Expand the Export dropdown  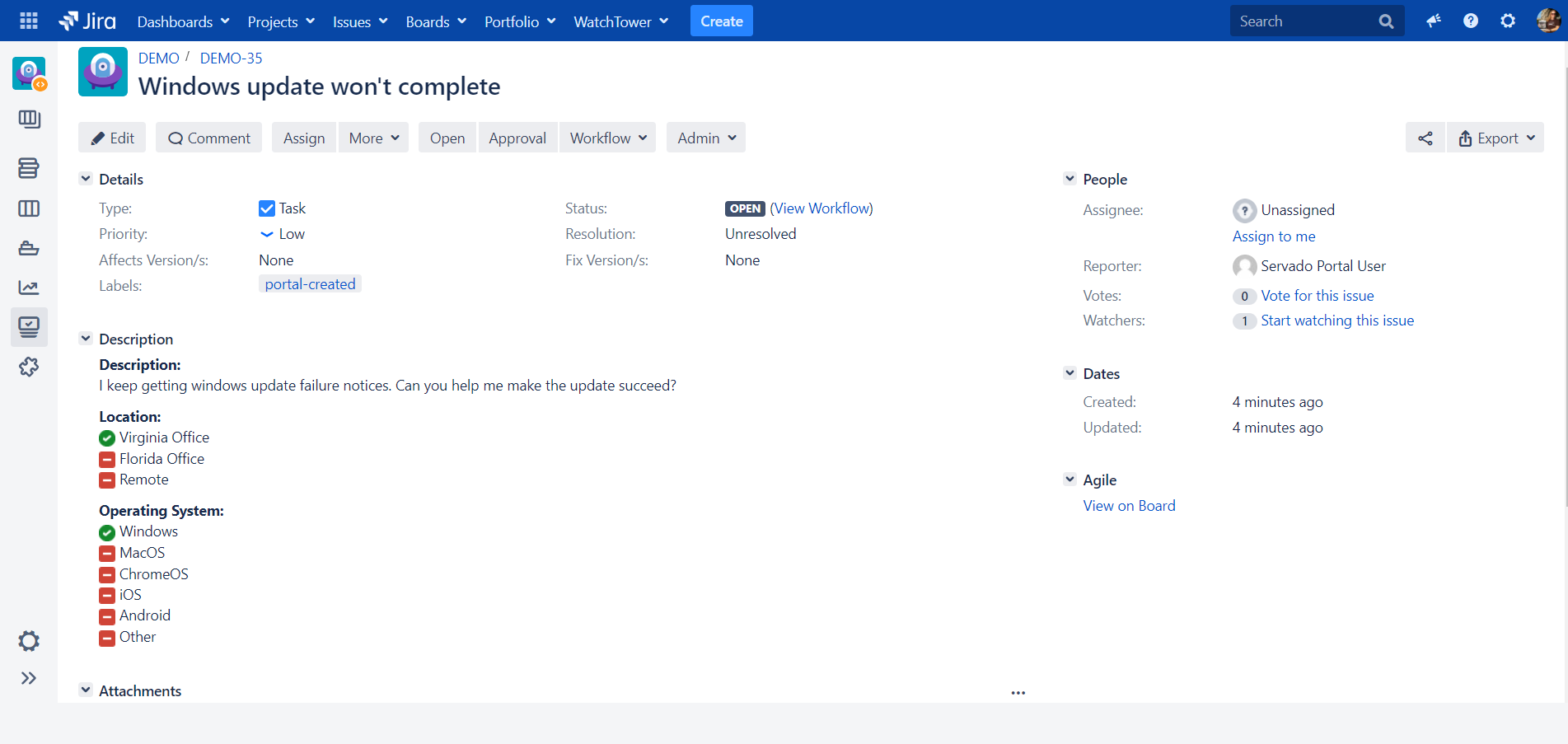(1496, 138)
